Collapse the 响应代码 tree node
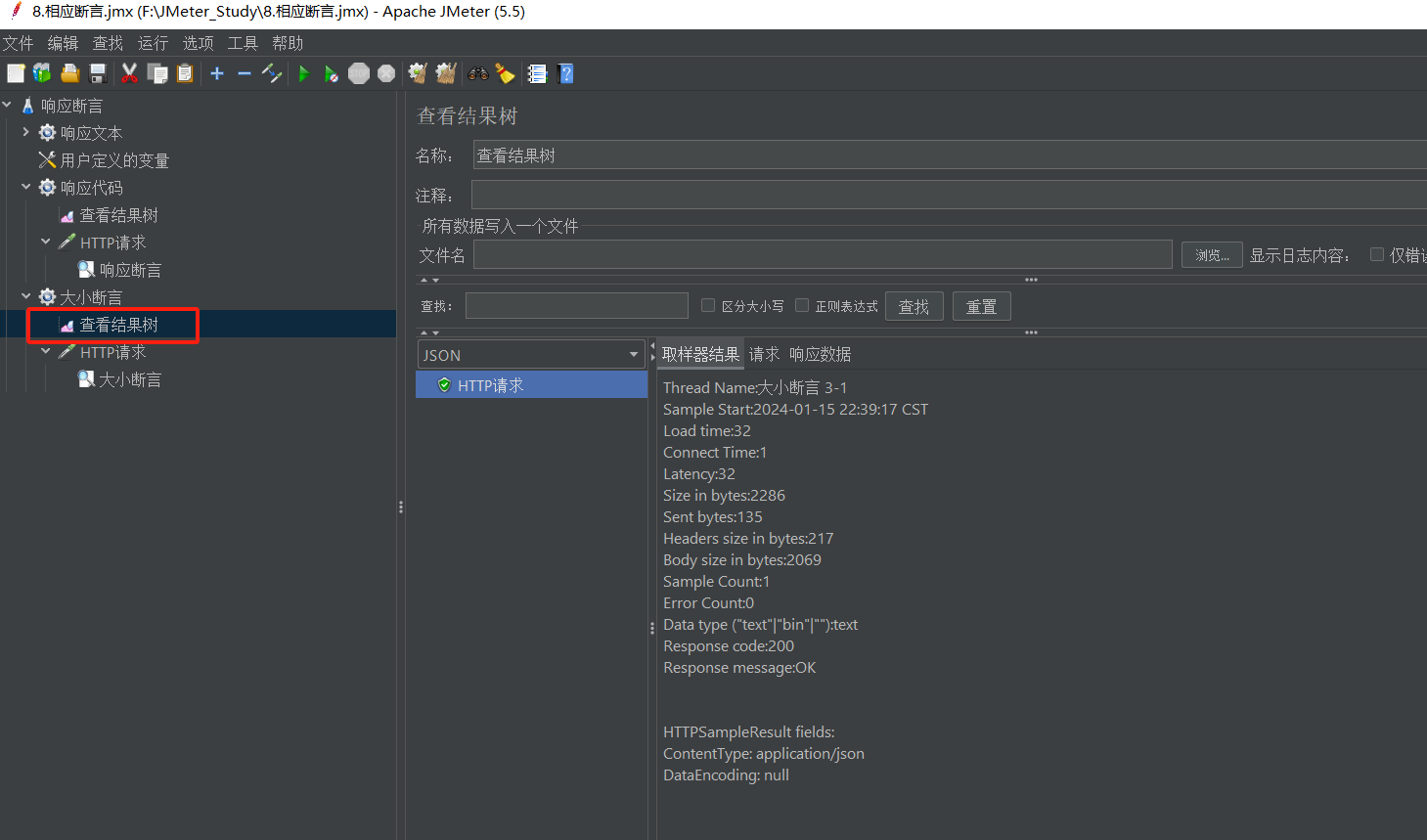1427x840 pixels. 25,186
